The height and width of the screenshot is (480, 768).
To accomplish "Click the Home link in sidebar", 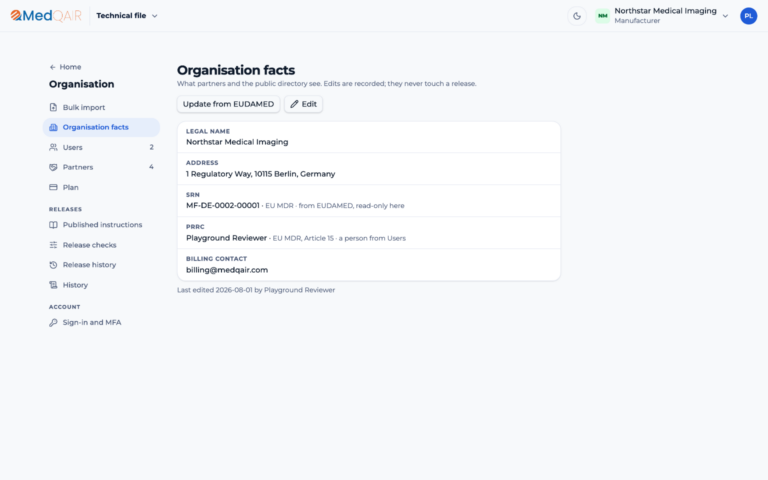I will click(x=70, y=67).
